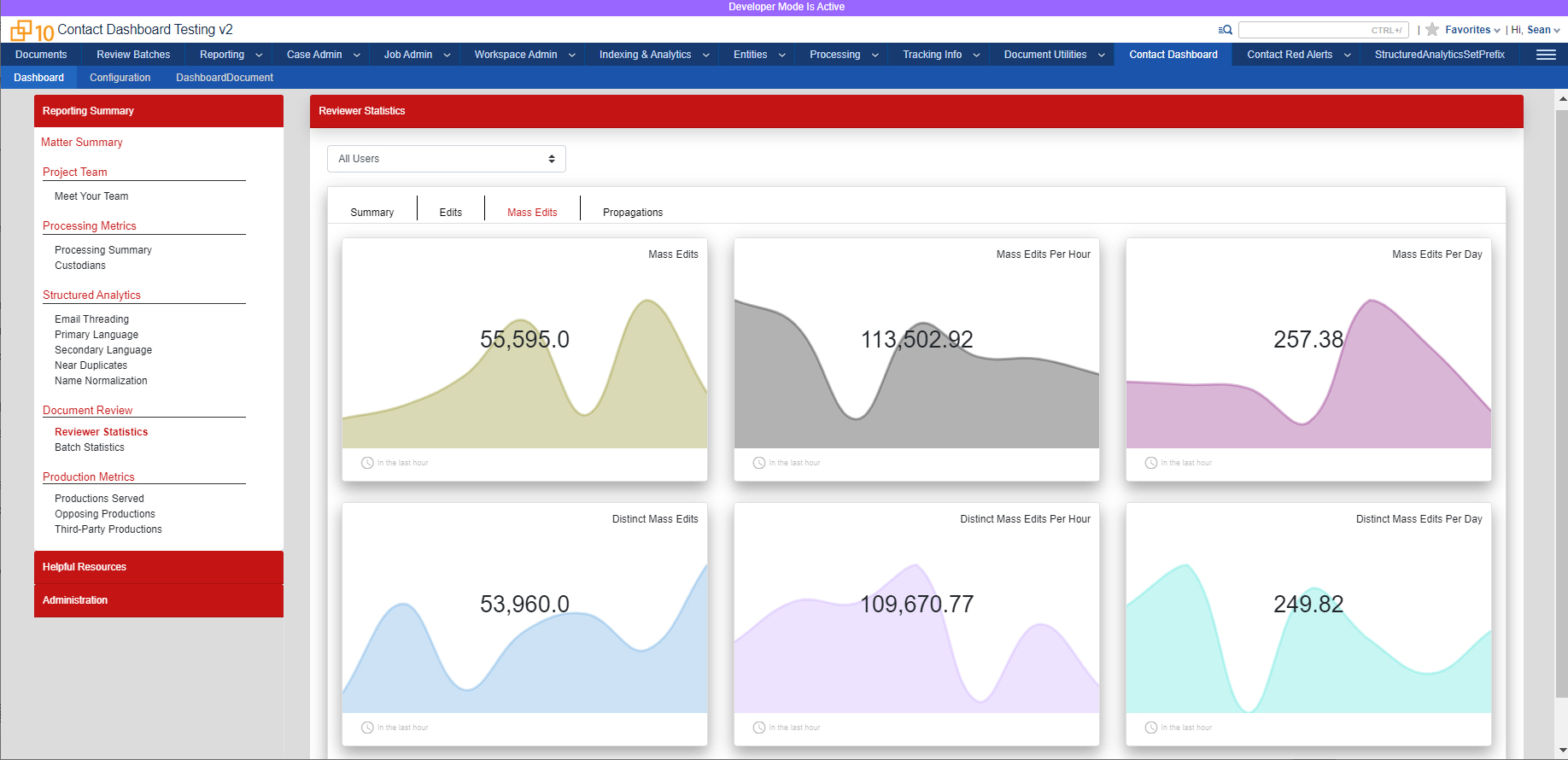This screenshot has width=1568, height=760.
Task: Click the Favorites star icon
Action: (1432, 30)
